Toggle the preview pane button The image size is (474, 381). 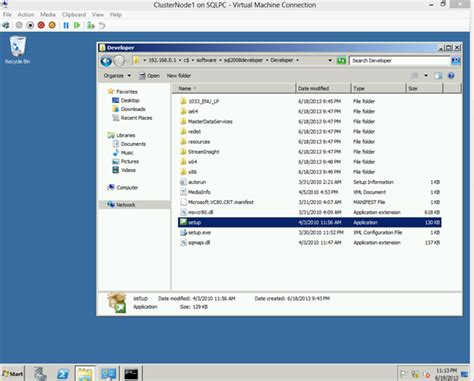[x=438, y=76]
